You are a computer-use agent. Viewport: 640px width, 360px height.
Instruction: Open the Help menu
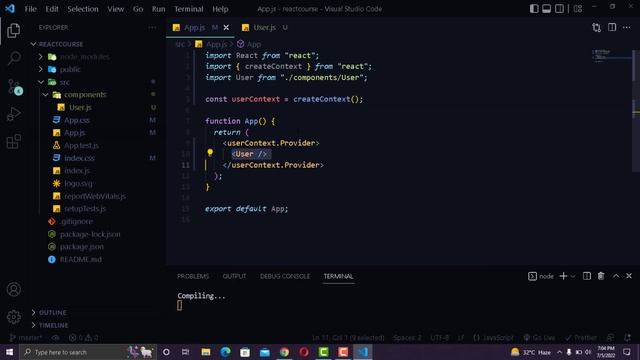coord(220,9)
